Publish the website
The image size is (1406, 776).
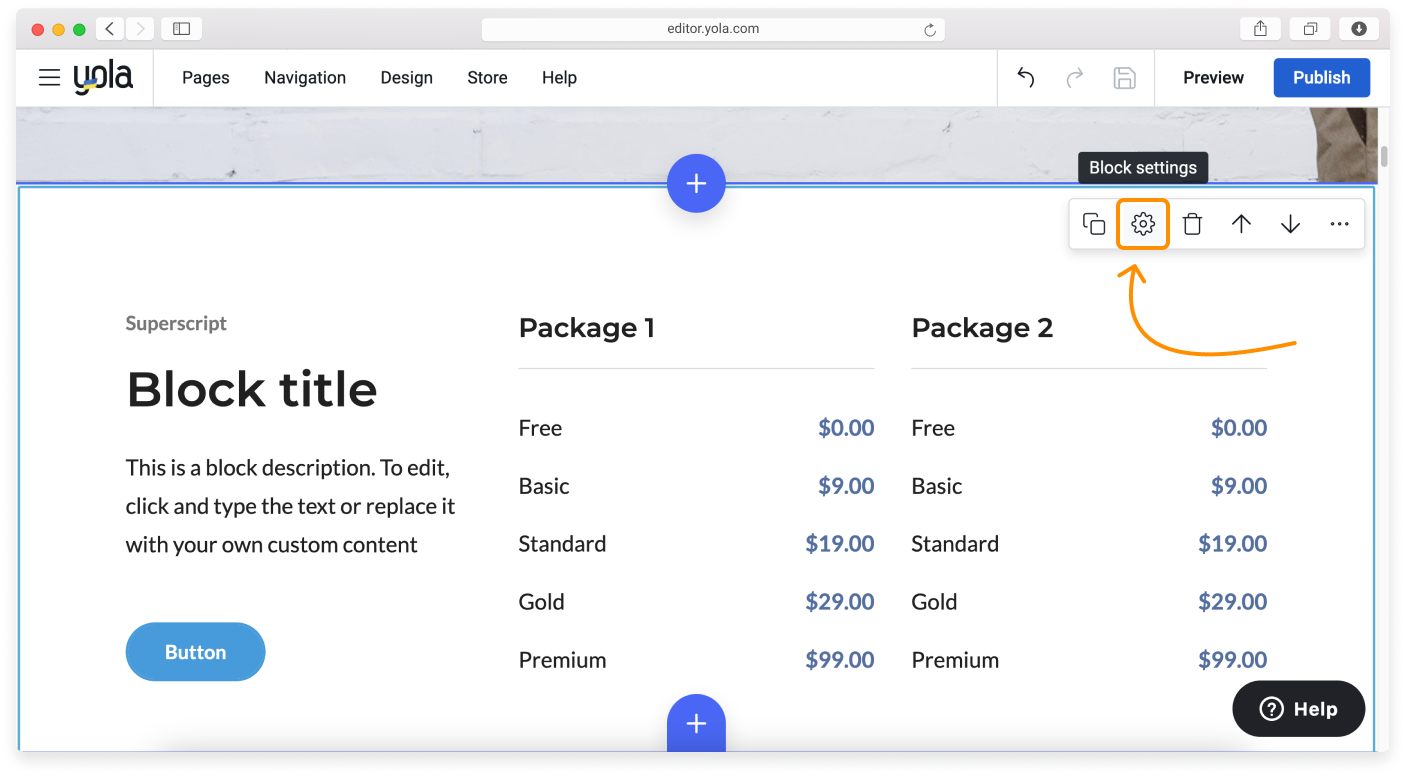1321,77
